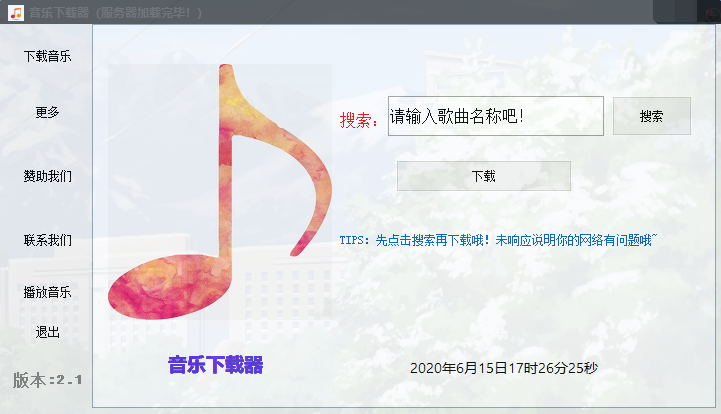Screen dimensions: 721x414
Task: Focus the song name input field
Action: point(496,116)
